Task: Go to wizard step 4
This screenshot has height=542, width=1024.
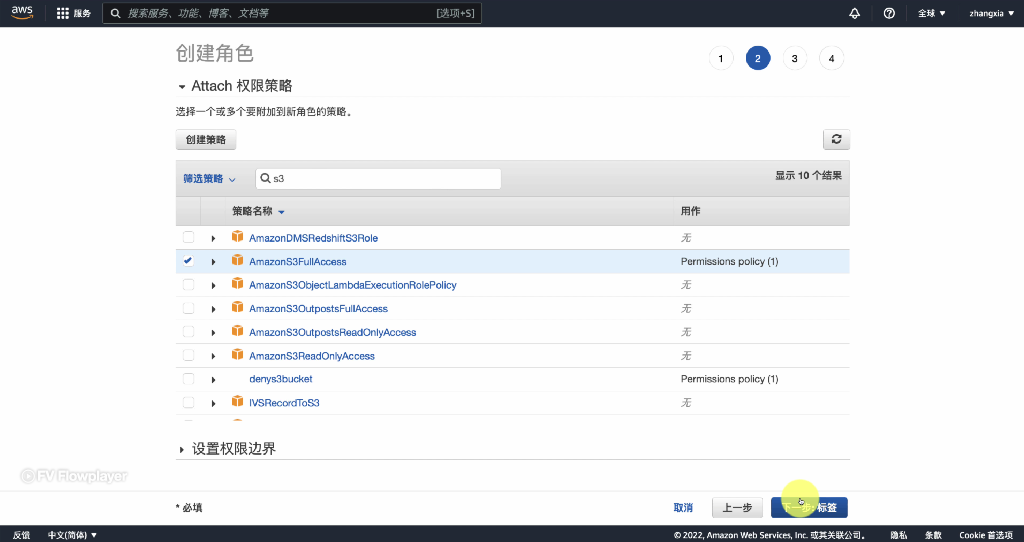Action: (831, 58)
